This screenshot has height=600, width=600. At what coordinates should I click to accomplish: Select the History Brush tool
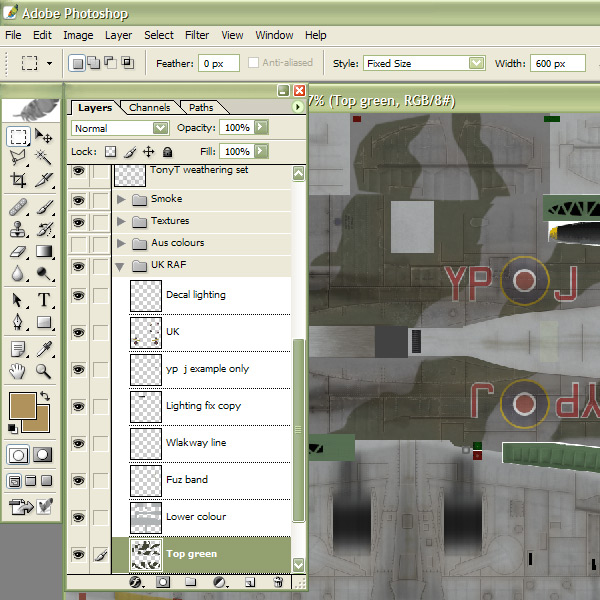43,229
